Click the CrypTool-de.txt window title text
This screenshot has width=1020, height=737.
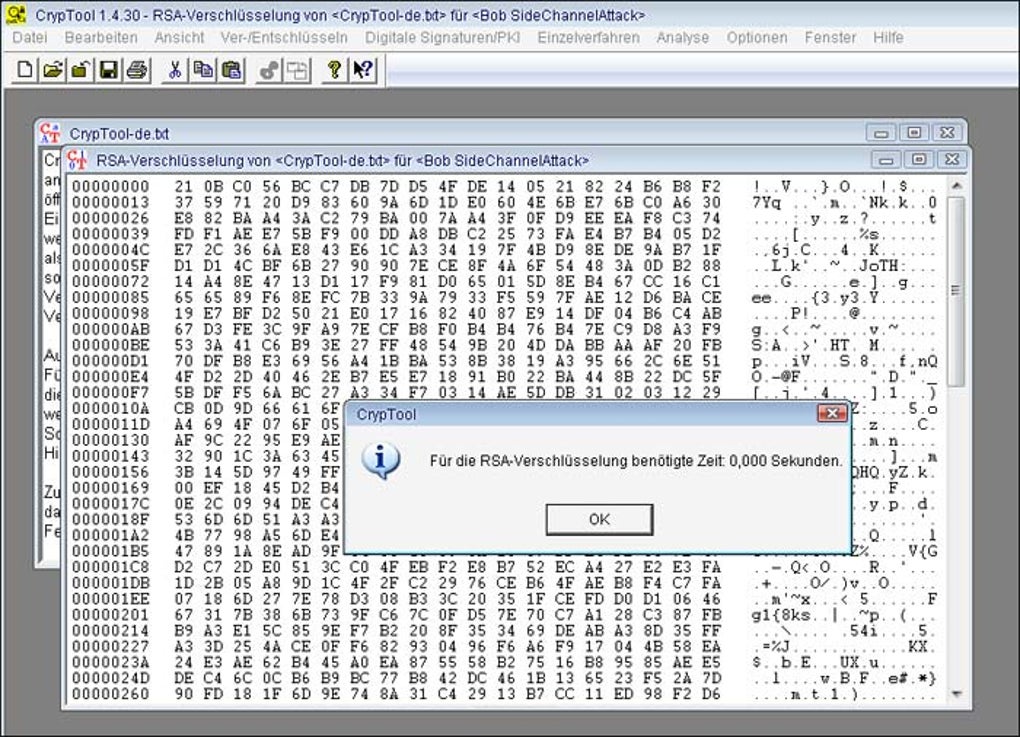119,133
